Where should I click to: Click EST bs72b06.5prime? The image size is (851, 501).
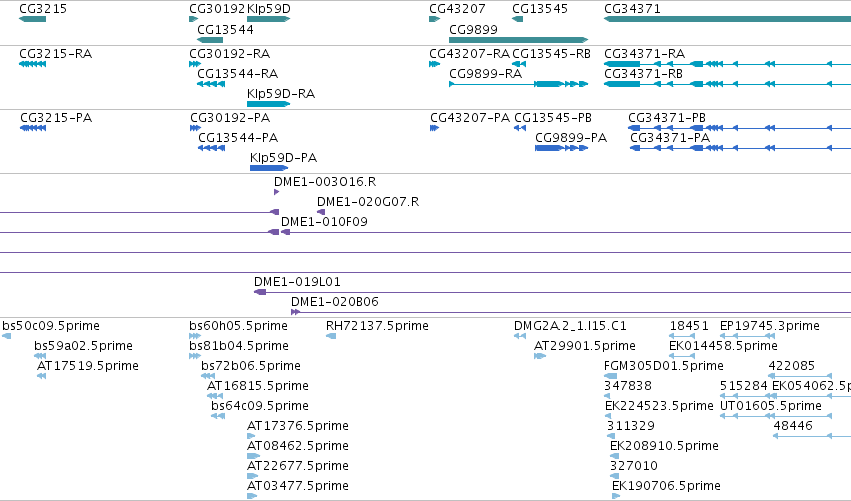(251, 366)
